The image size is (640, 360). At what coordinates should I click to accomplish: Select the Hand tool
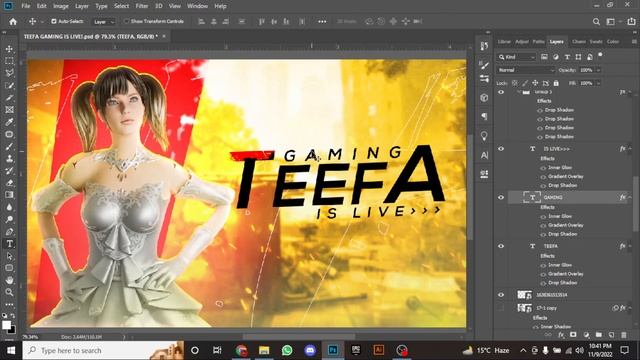[9, 280]
